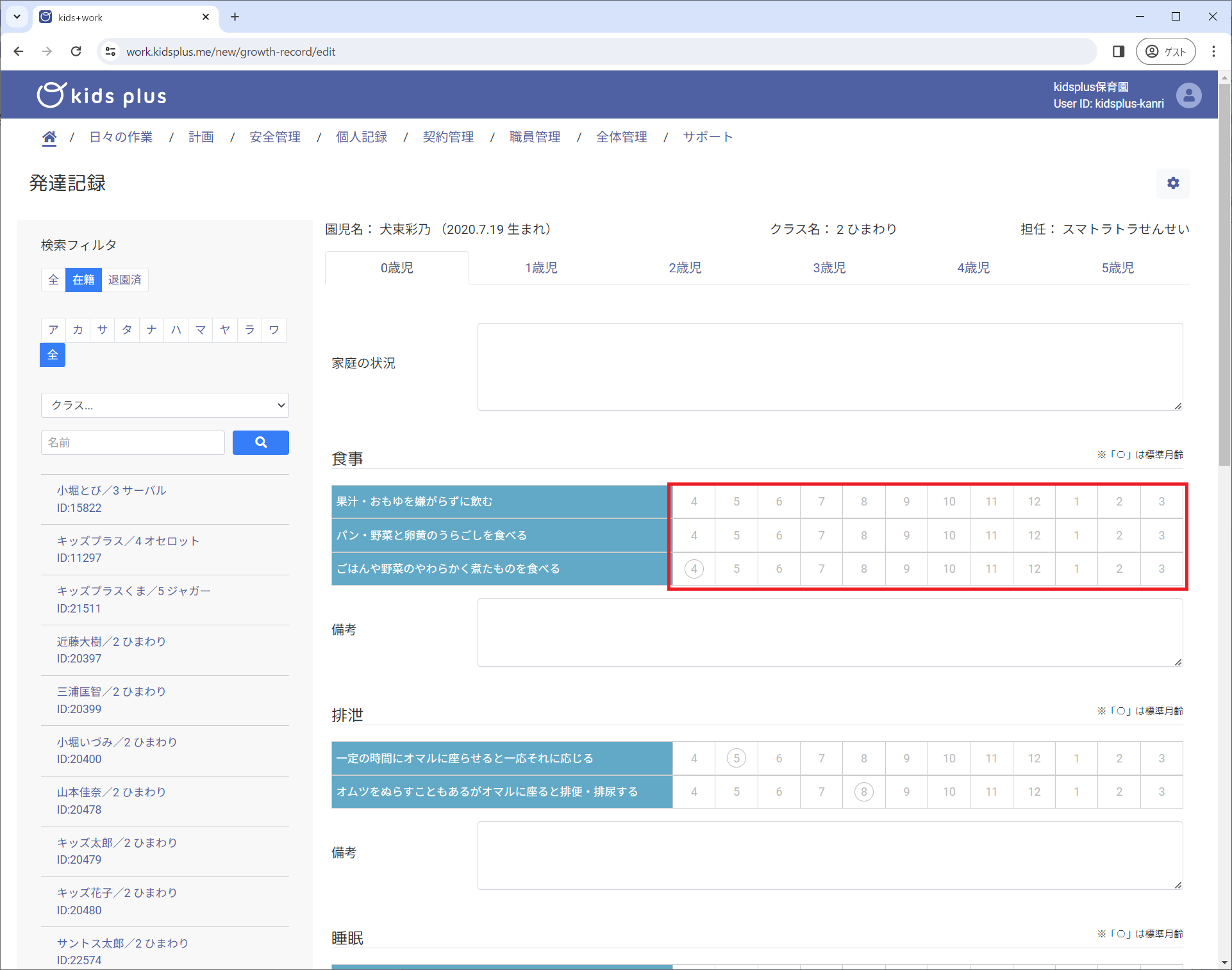The image size is (1232, 970).
Task: Filter names by ラ kana
Action: tap(249, 330)
